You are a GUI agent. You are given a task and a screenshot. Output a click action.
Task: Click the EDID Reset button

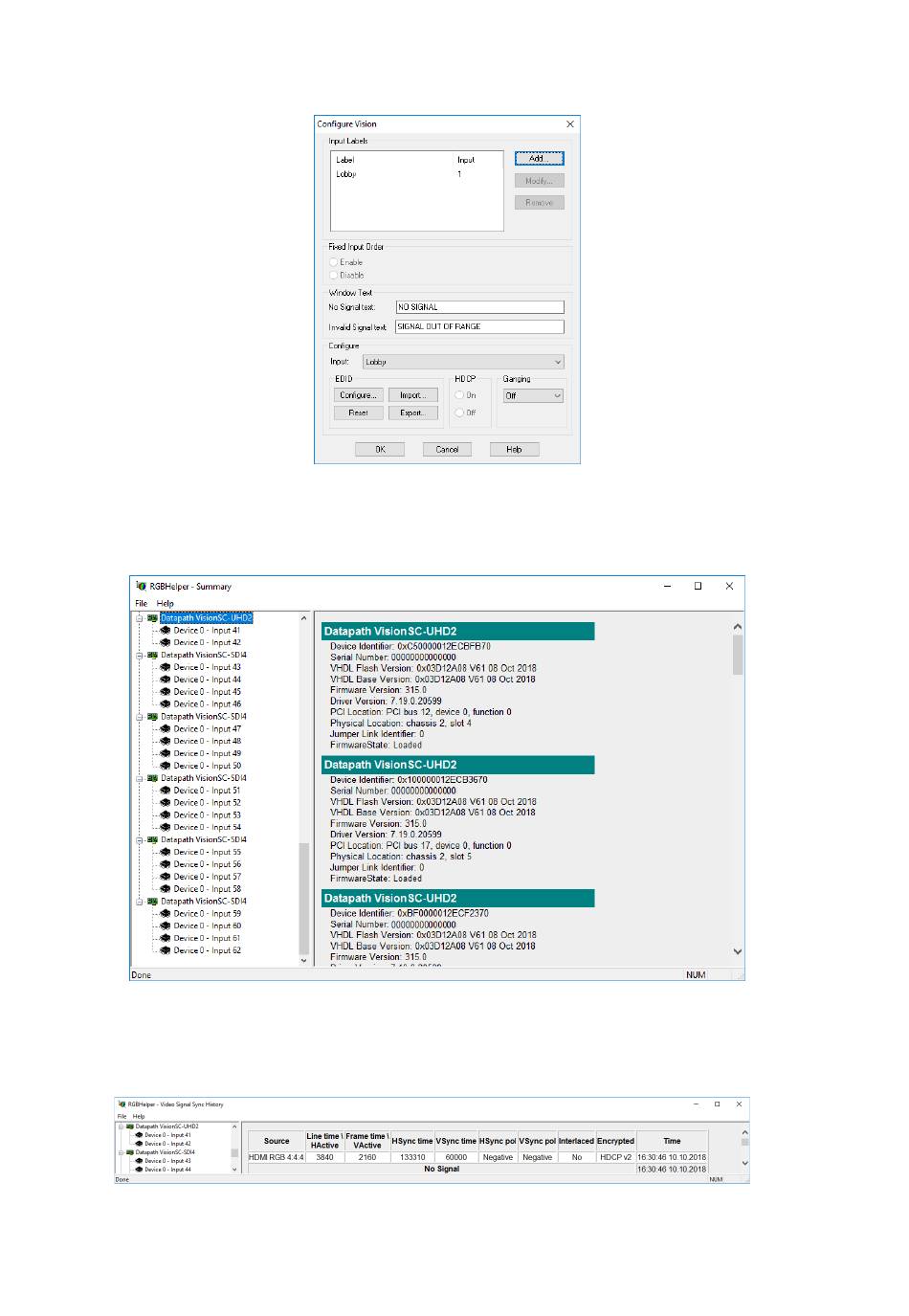(359, 413)
